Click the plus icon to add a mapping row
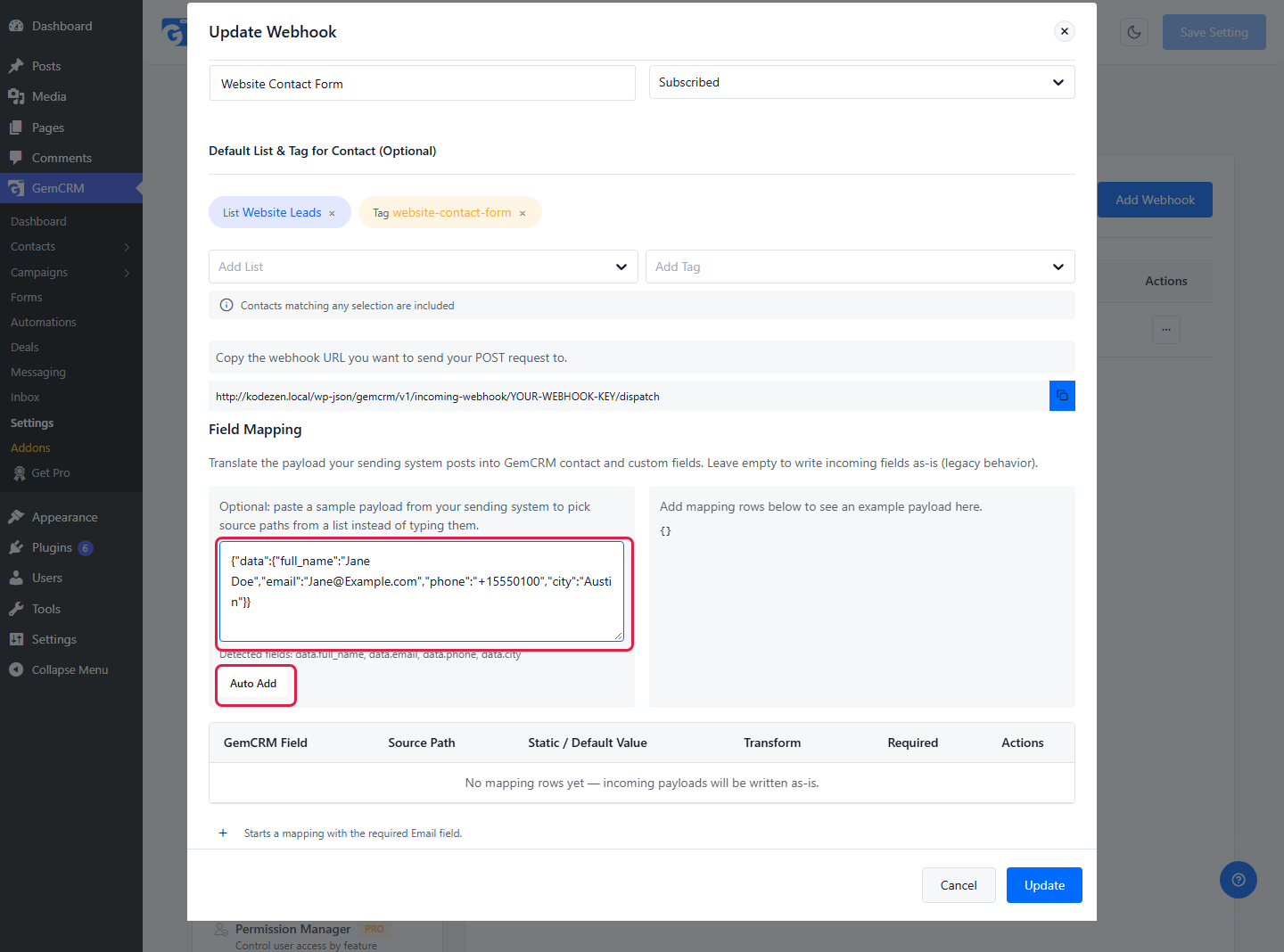The width and height of the screenshot is (1284, 952). (x=223, y=833)
